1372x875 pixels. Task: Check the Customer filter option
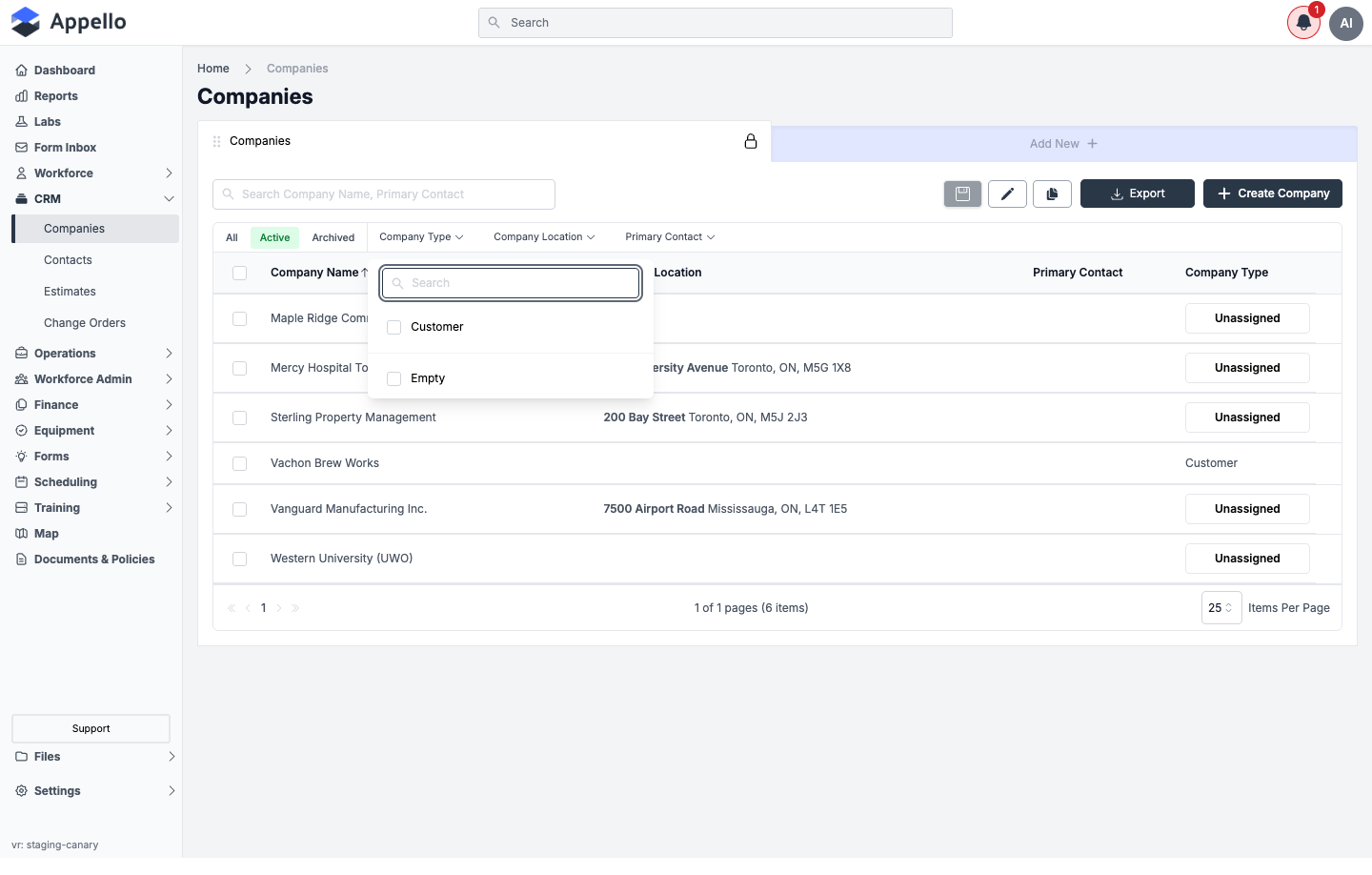(393, 327)
